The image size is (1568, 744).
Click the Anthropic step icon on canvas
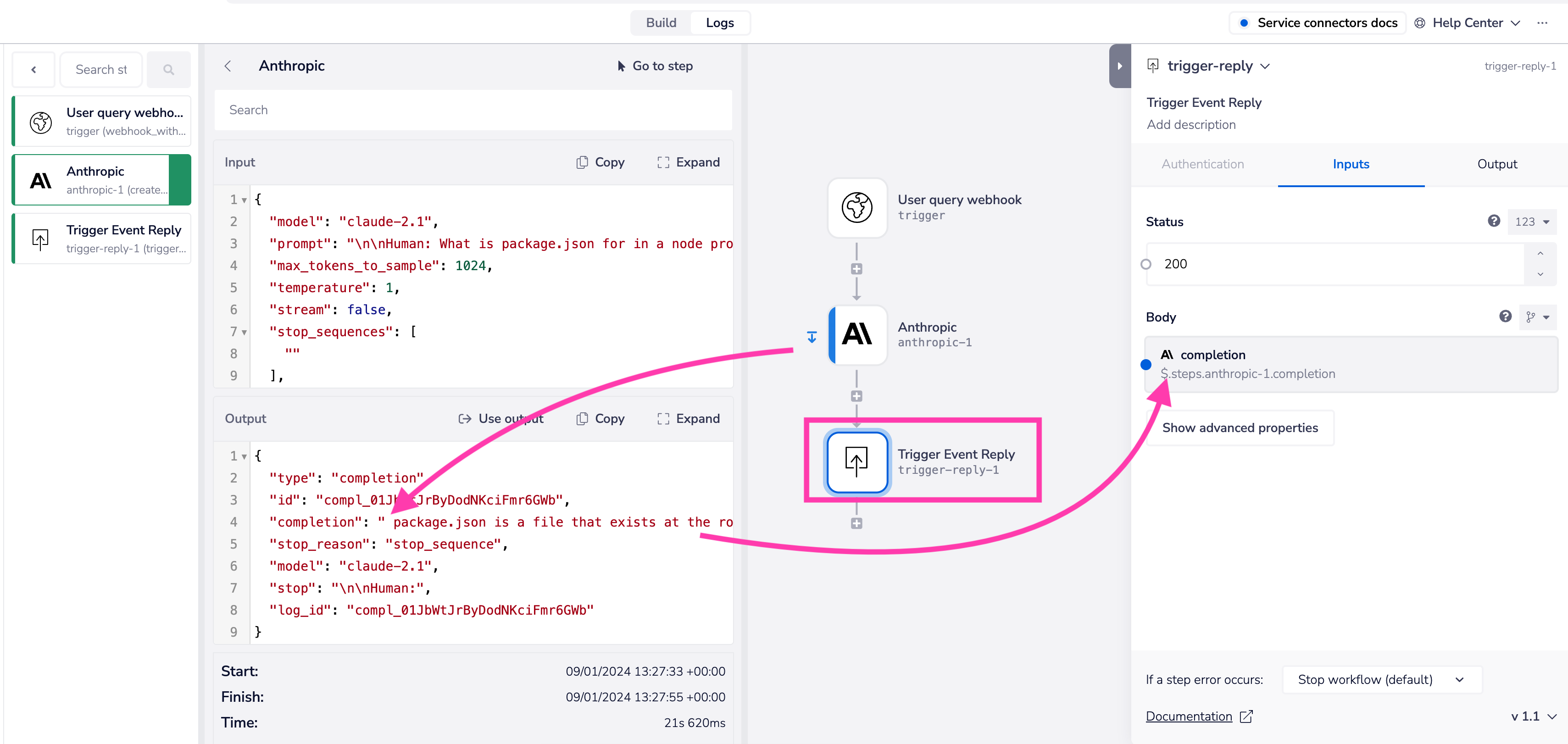tap(858, 334)
